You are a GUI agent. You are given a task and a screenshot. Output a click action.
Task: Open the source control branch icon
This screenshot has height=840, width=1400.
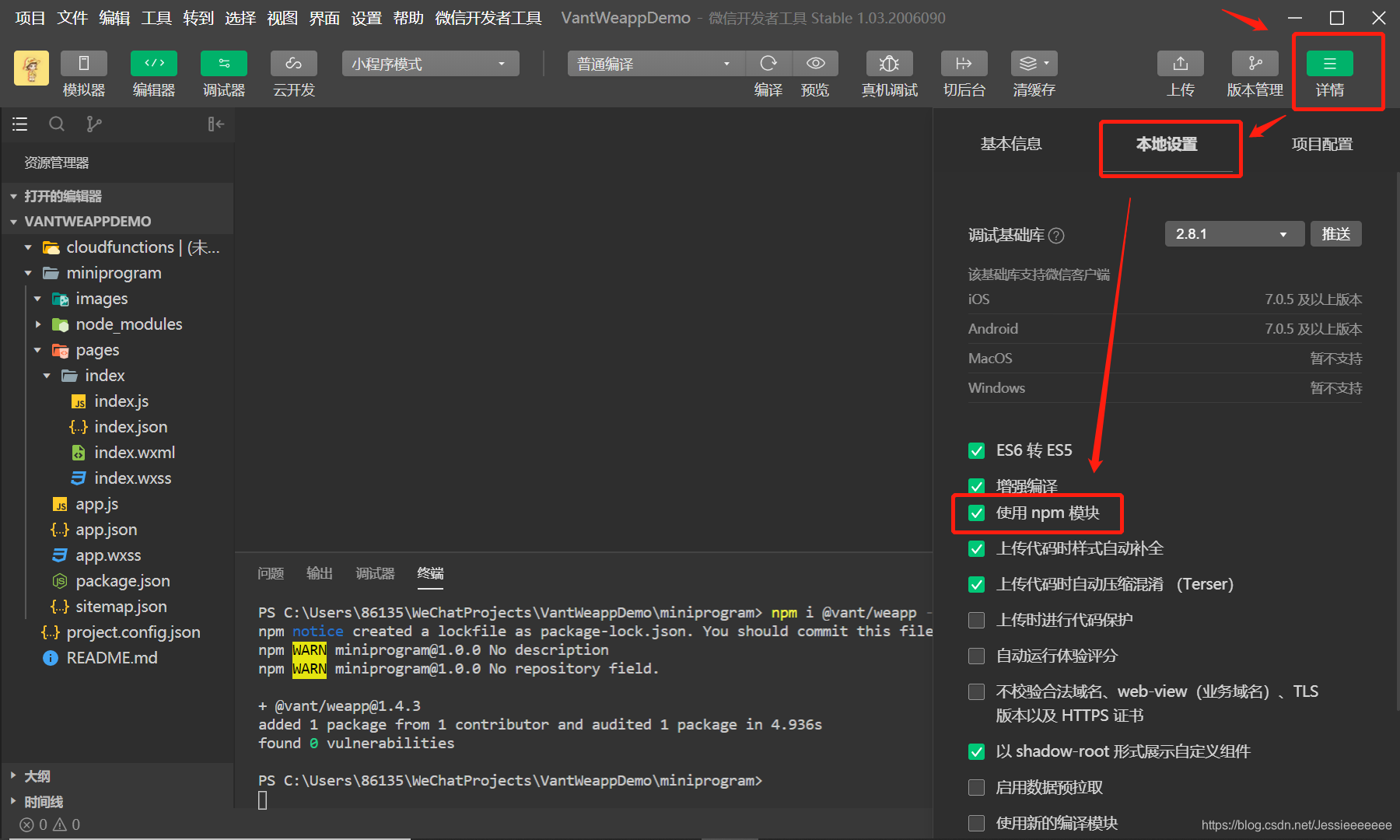click(x=94, y=124)
